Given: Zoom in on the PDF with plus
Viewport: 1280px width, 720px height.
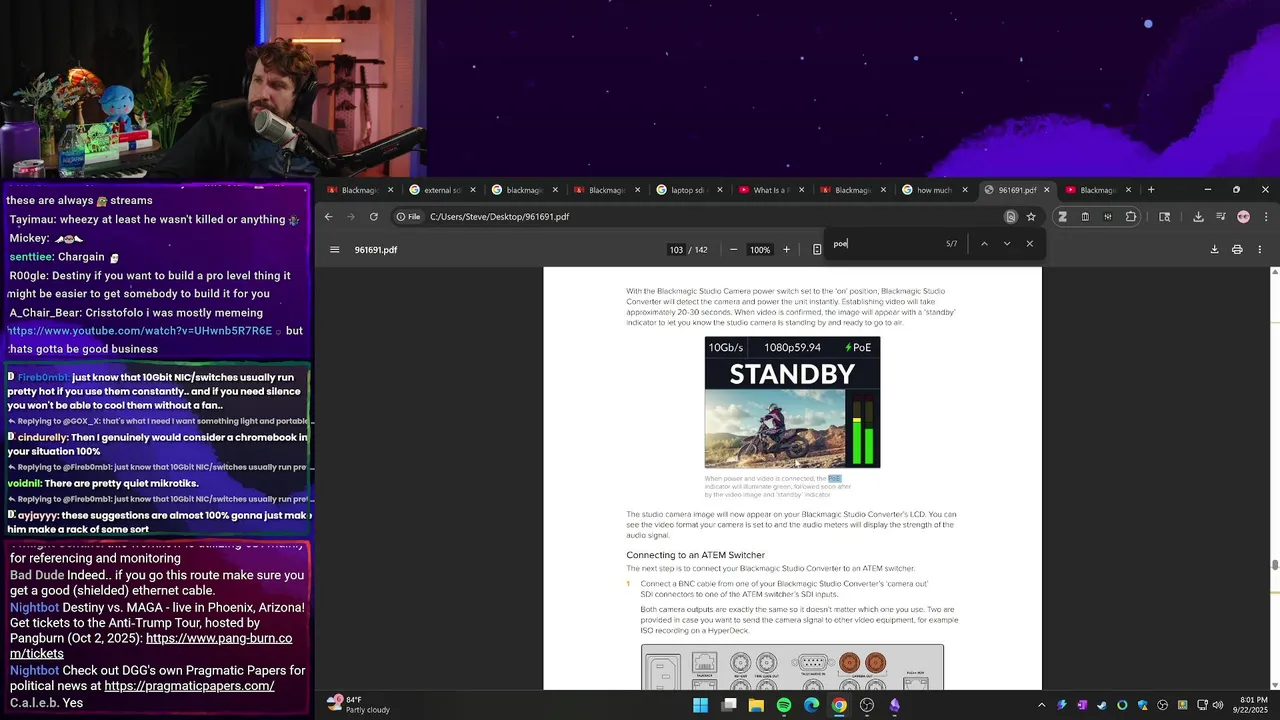Looking at the screenshot, I should 786,250.
